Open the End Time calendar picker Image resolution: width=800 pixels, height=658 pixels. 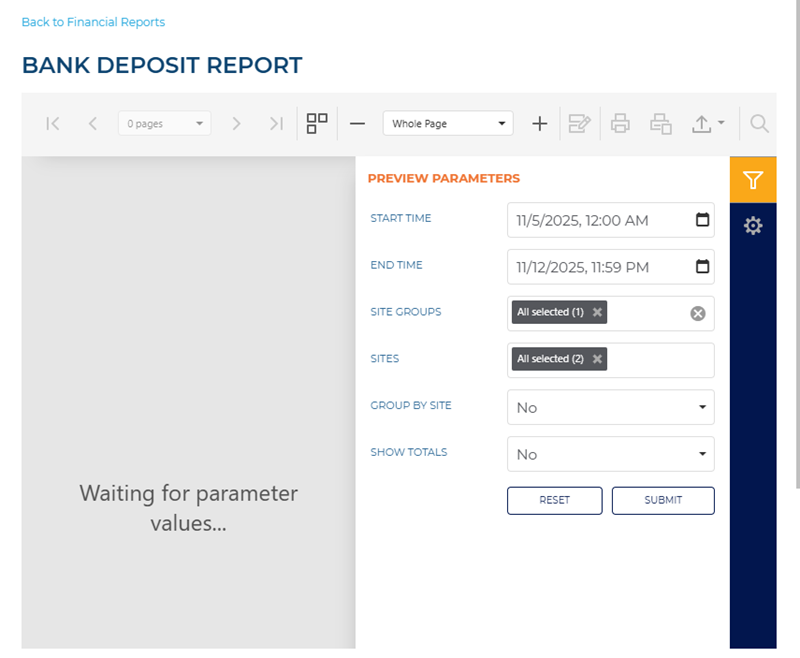pos(702,267)
